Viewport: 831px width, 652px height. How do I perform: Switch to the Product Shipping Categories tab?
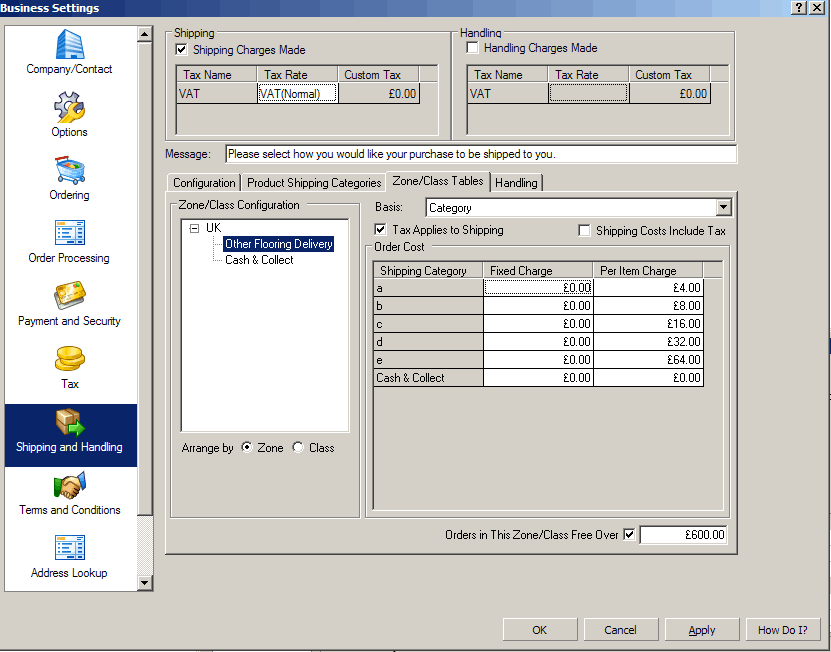[x=314, y=183]
